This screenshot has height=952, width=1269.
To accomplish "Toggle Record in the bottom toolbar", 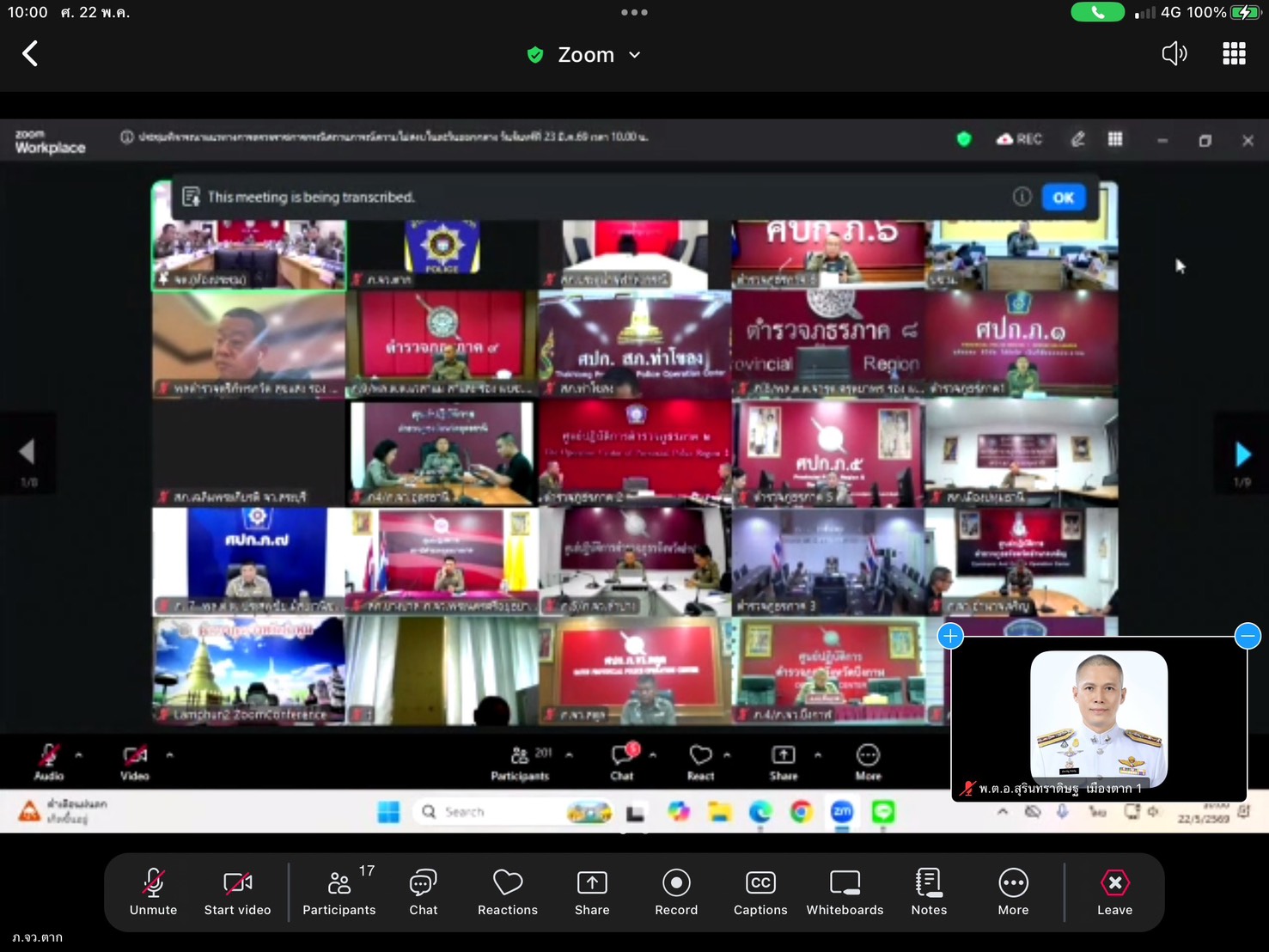I will click(x=676, y=892).
